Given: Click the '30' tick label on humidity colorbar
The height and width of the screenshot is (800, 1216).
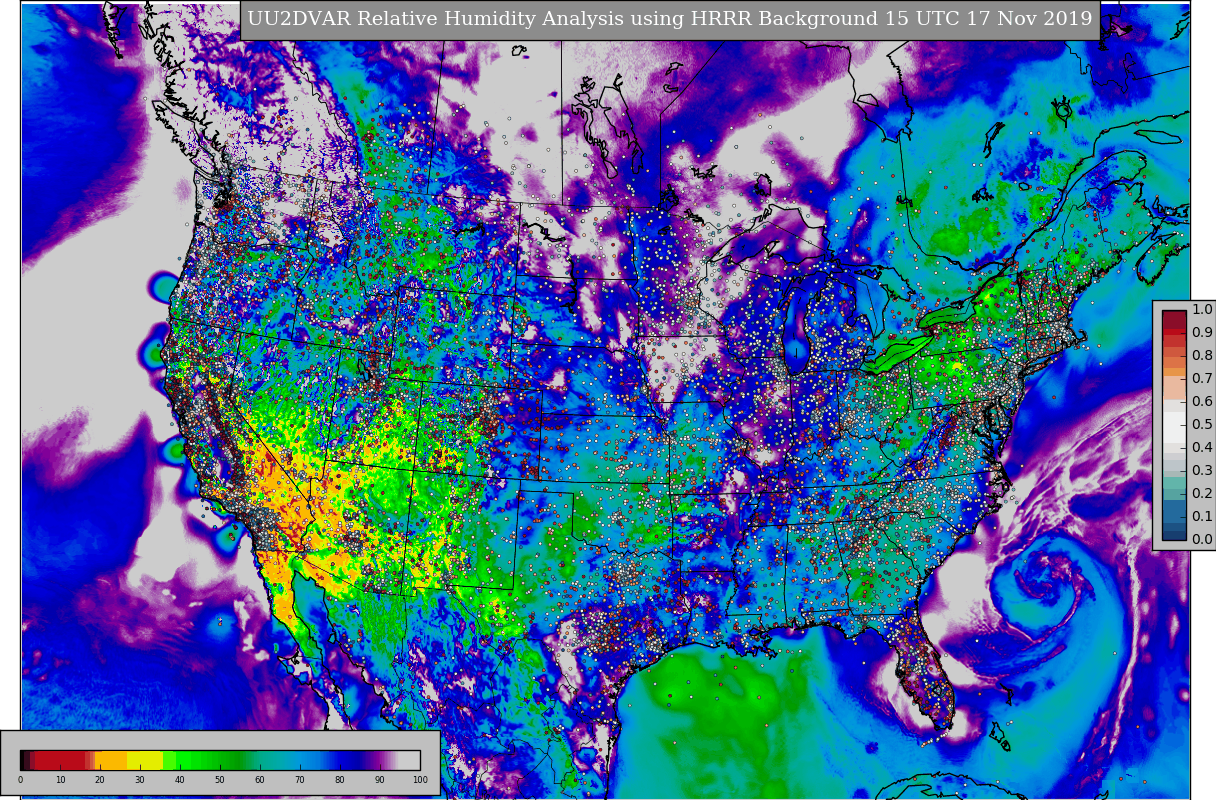Looking at the screenshot, I should tap(140, 780).
